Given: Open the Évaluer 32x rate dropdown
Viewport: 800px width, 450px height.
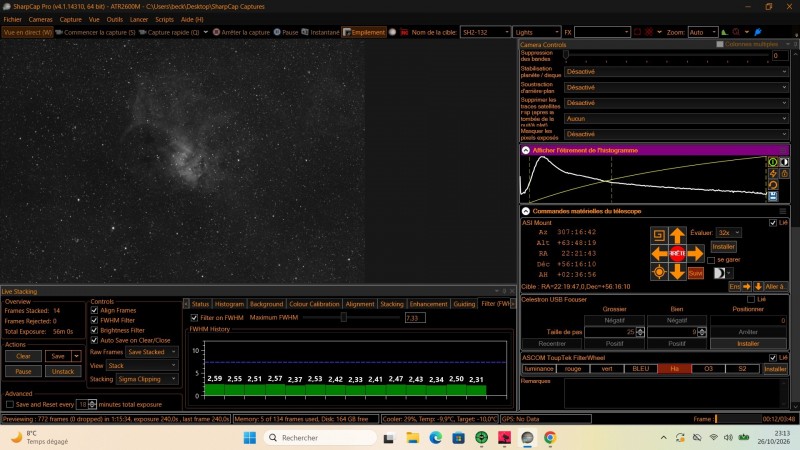Looking at the screenshot, I should 729,233.
